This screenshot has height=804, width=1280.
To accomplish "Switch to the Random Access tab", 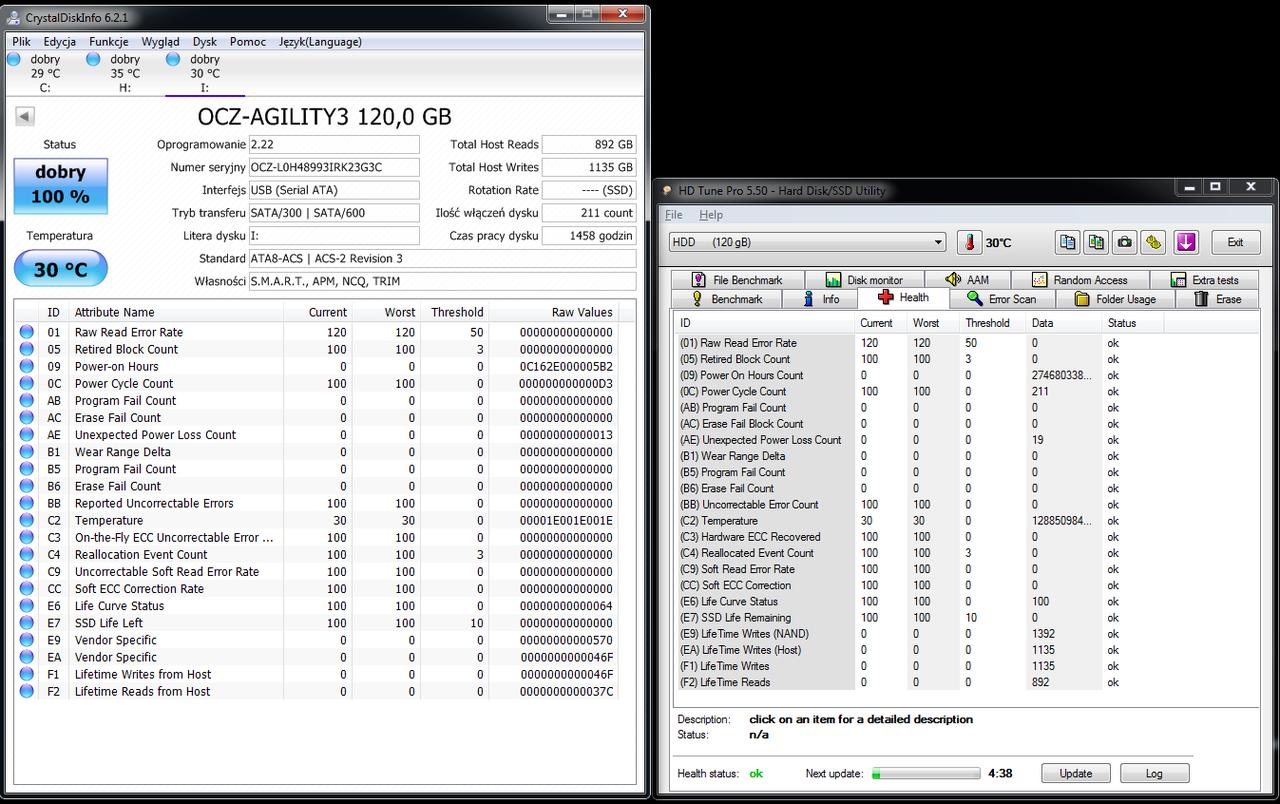I will click(x=1080, y=280).
